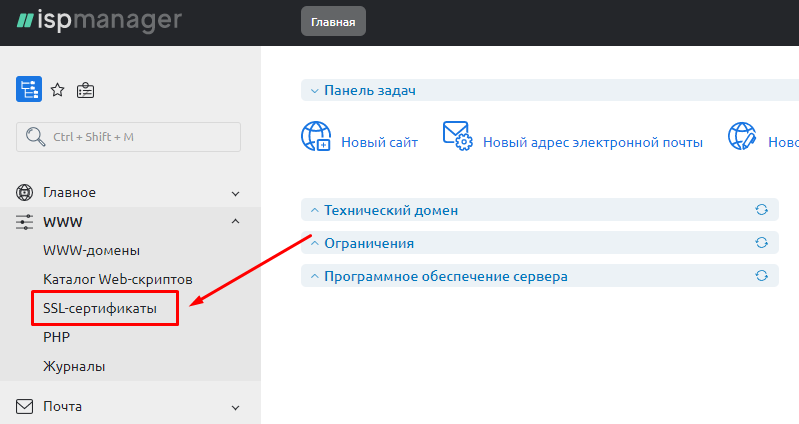Click the Новый сайт link

[x=379, y=142]
